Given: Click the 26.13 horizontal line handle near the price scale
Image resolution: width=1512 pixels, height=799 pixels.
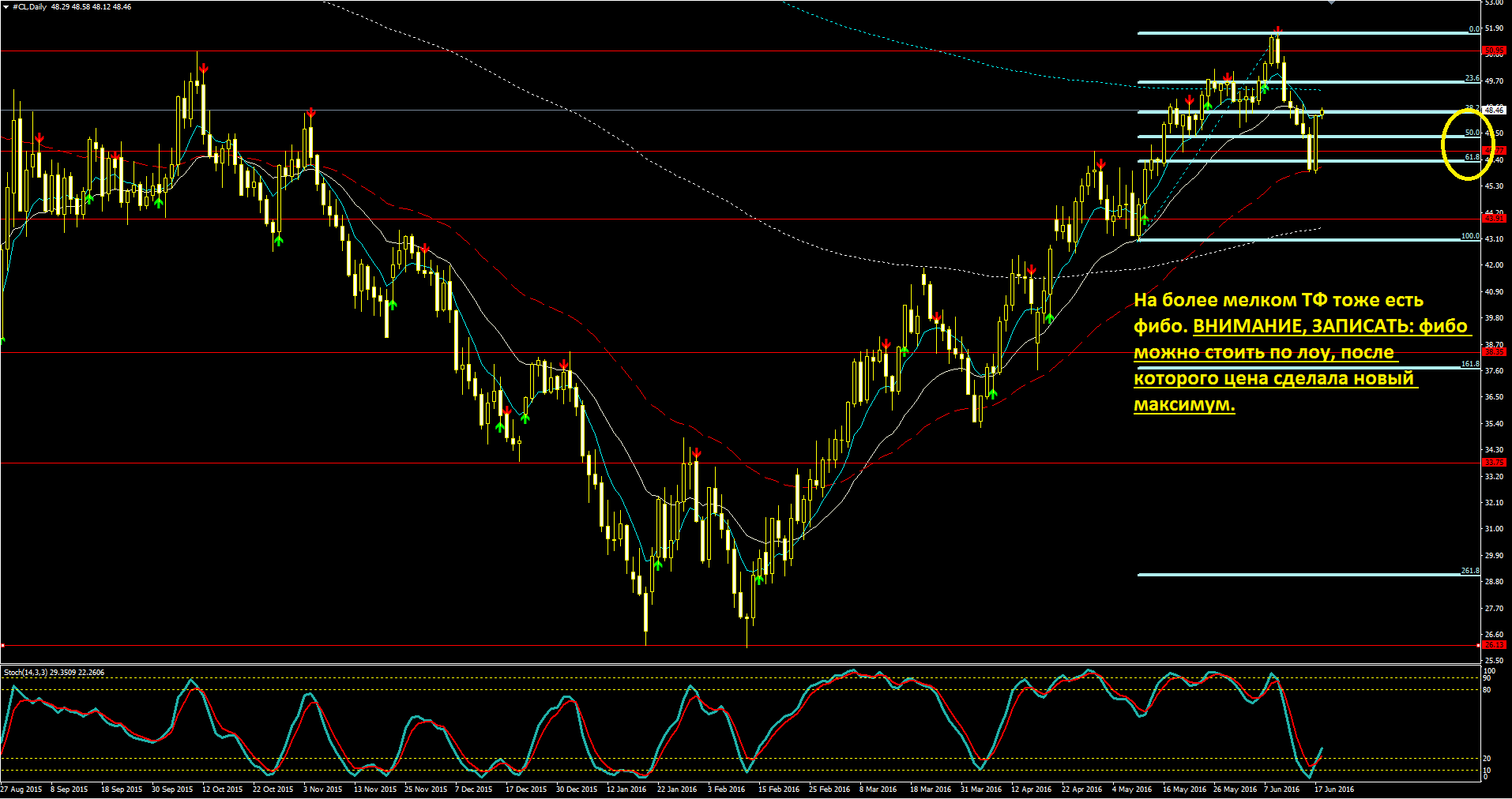Looking at the screenshot, I should [1479, 645].
